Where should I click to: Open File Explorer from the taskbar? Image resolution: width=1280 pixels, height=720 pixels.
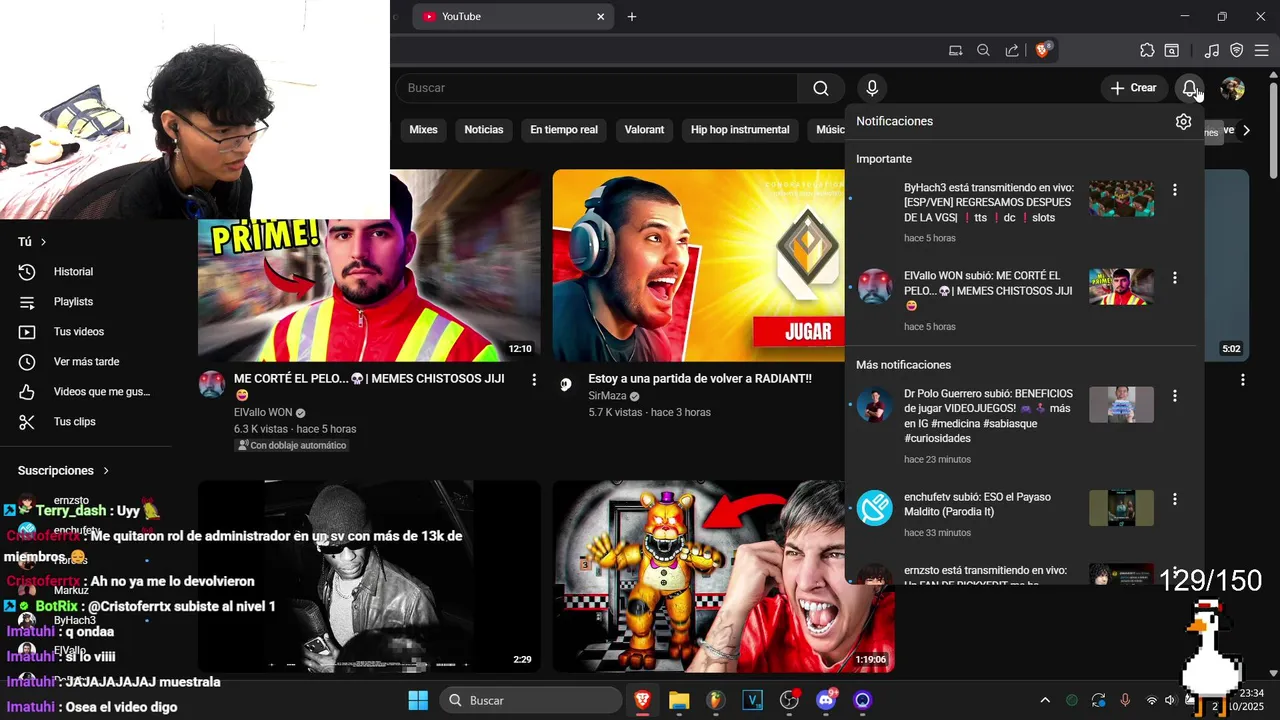[x=679, y=700]
